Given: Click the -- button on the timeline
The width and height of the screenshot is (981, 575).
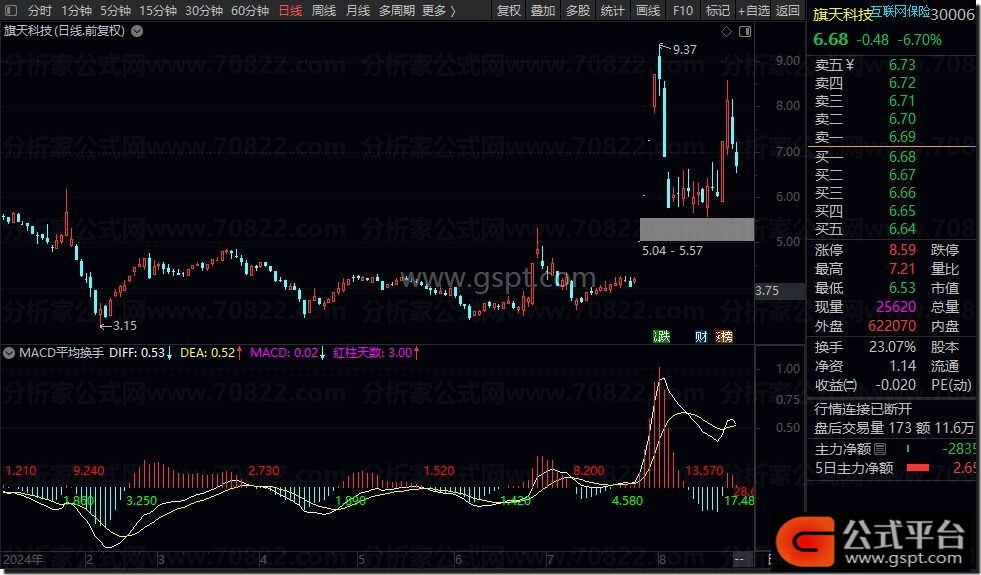Looking at the screenshot, I should click(x=739, y=559).
